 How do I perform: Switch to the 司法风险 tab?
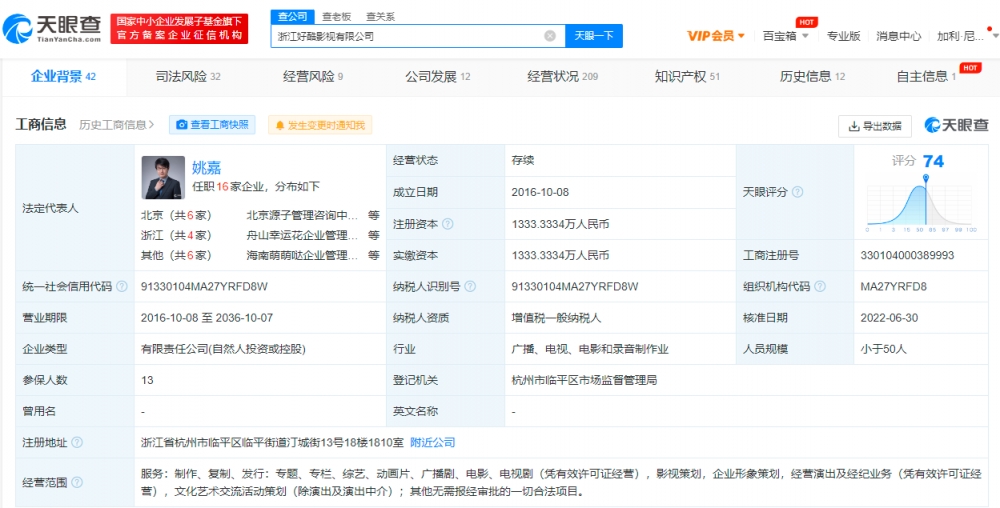[x=188, y=77]
